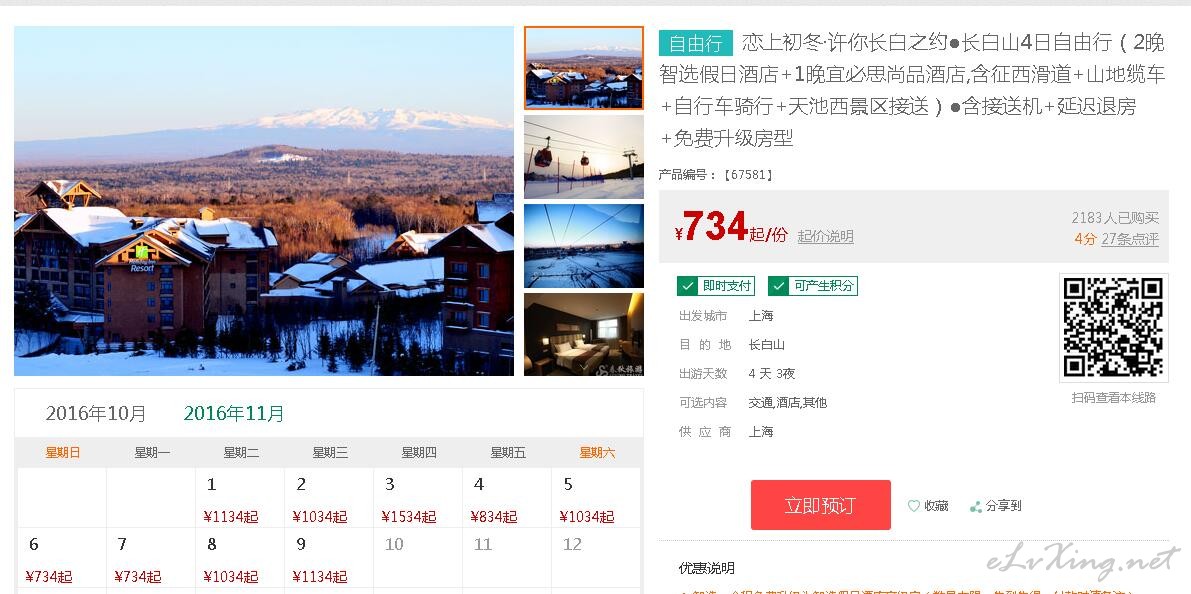Viewport: 1191px width, 594px height.
Task: Pick November 3 priced ¥1534起
Action: pos(417,498)
